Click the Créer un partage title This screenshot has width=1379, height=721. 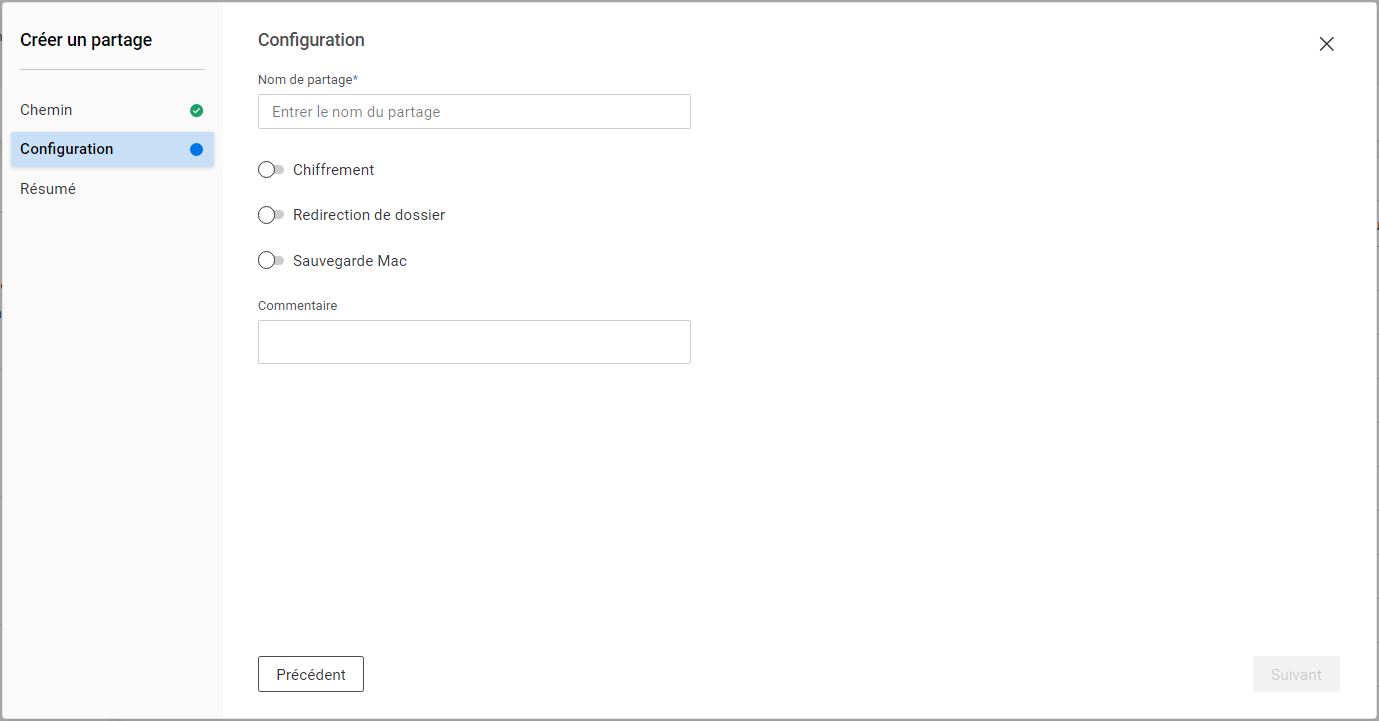tap(86, 40)
